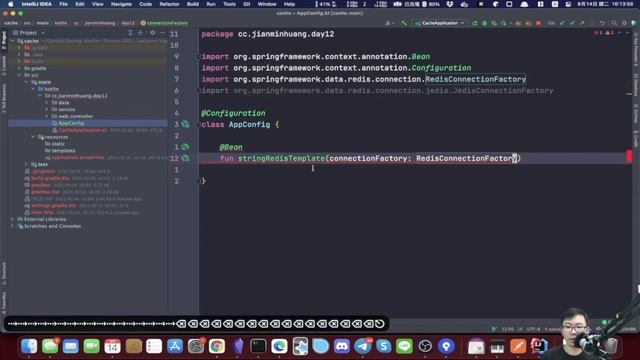This screenshot has height=360, width=640.
Task: Hide the Project tool window
Action: 162,33
